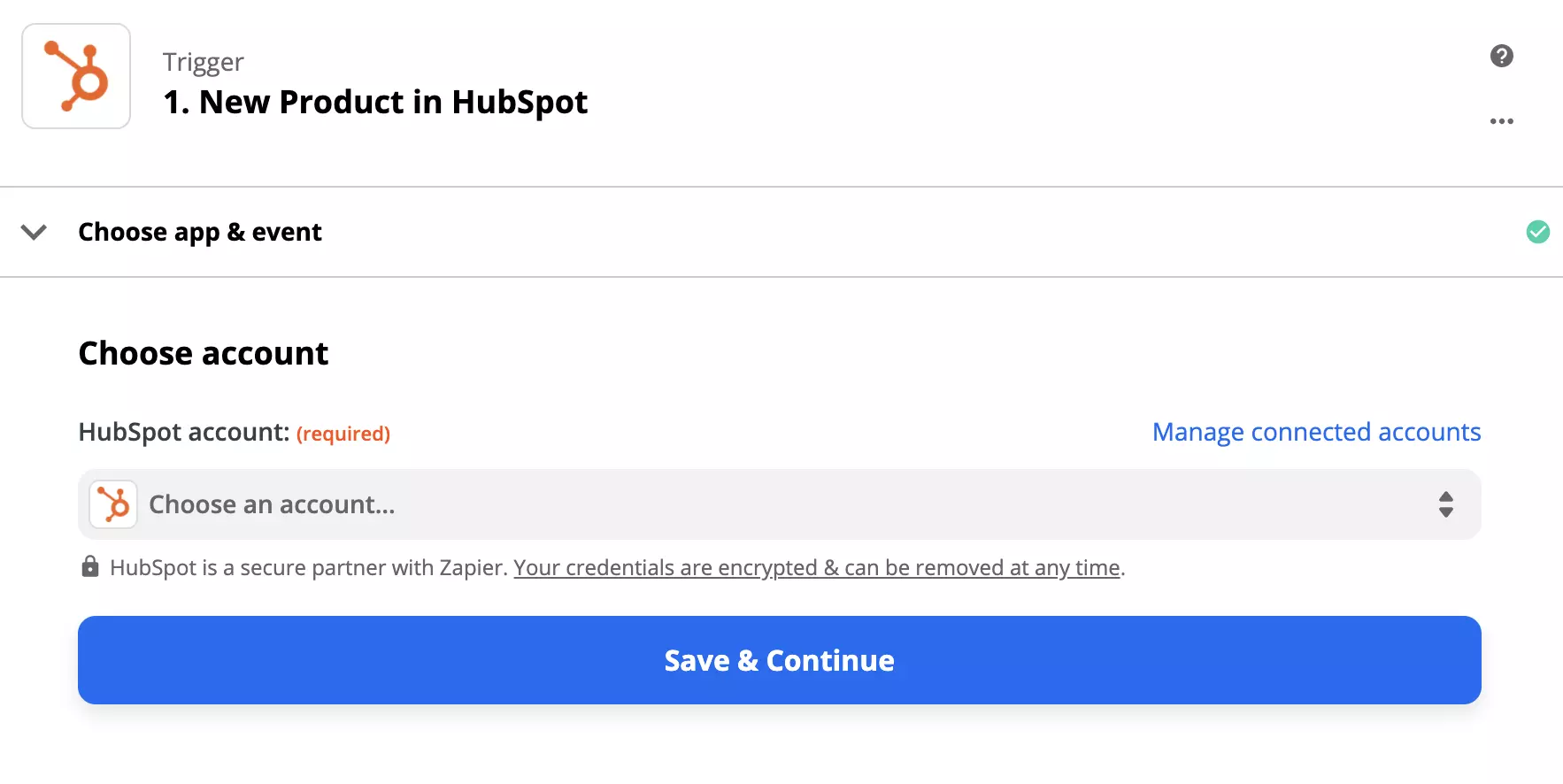Click the stepper arrows on the account selector
This screenshot has height=784, width=1563.
pyautogui.click(x=1446, y=504)
